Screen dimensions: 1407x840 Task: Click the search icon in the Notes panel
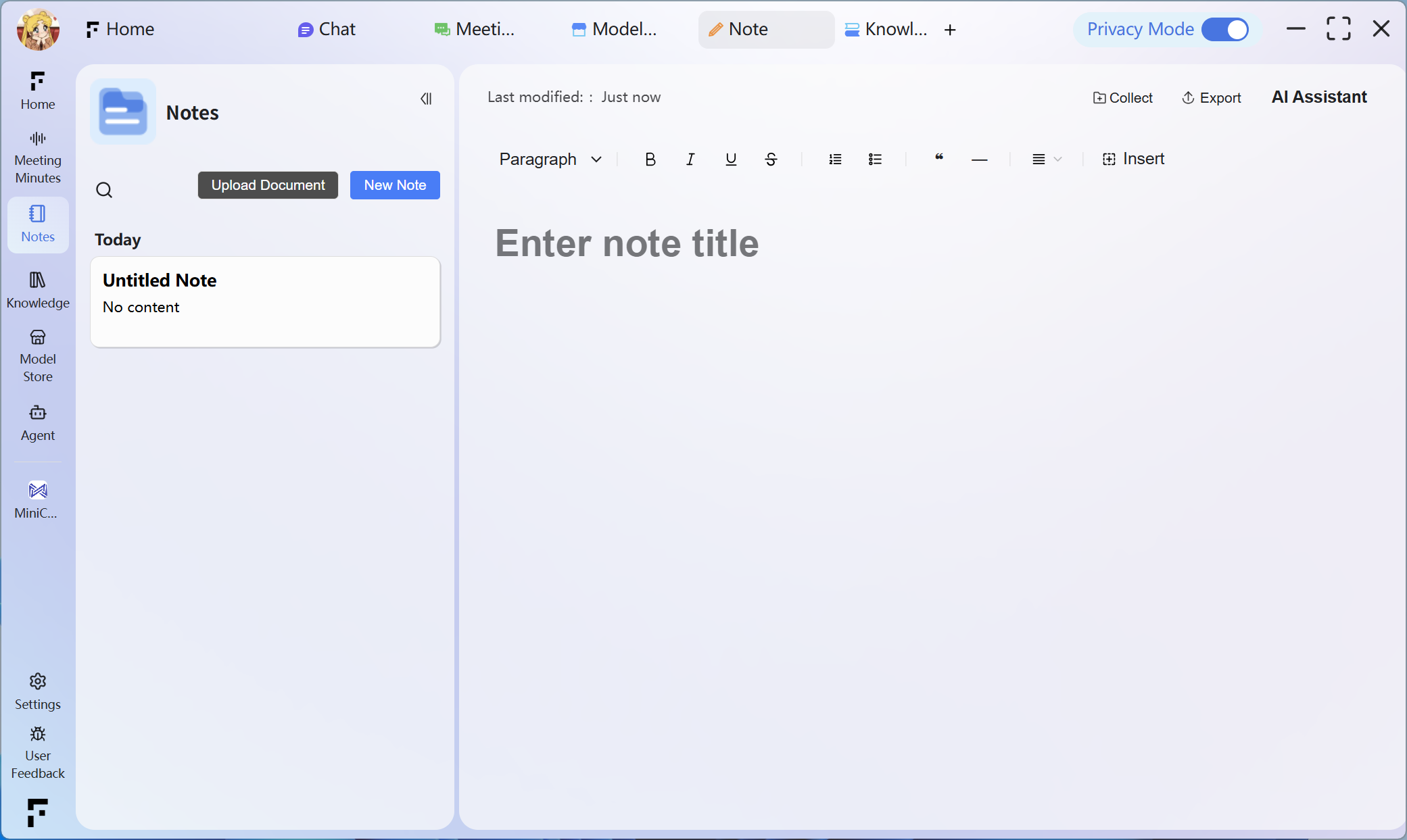click(104, 190)
